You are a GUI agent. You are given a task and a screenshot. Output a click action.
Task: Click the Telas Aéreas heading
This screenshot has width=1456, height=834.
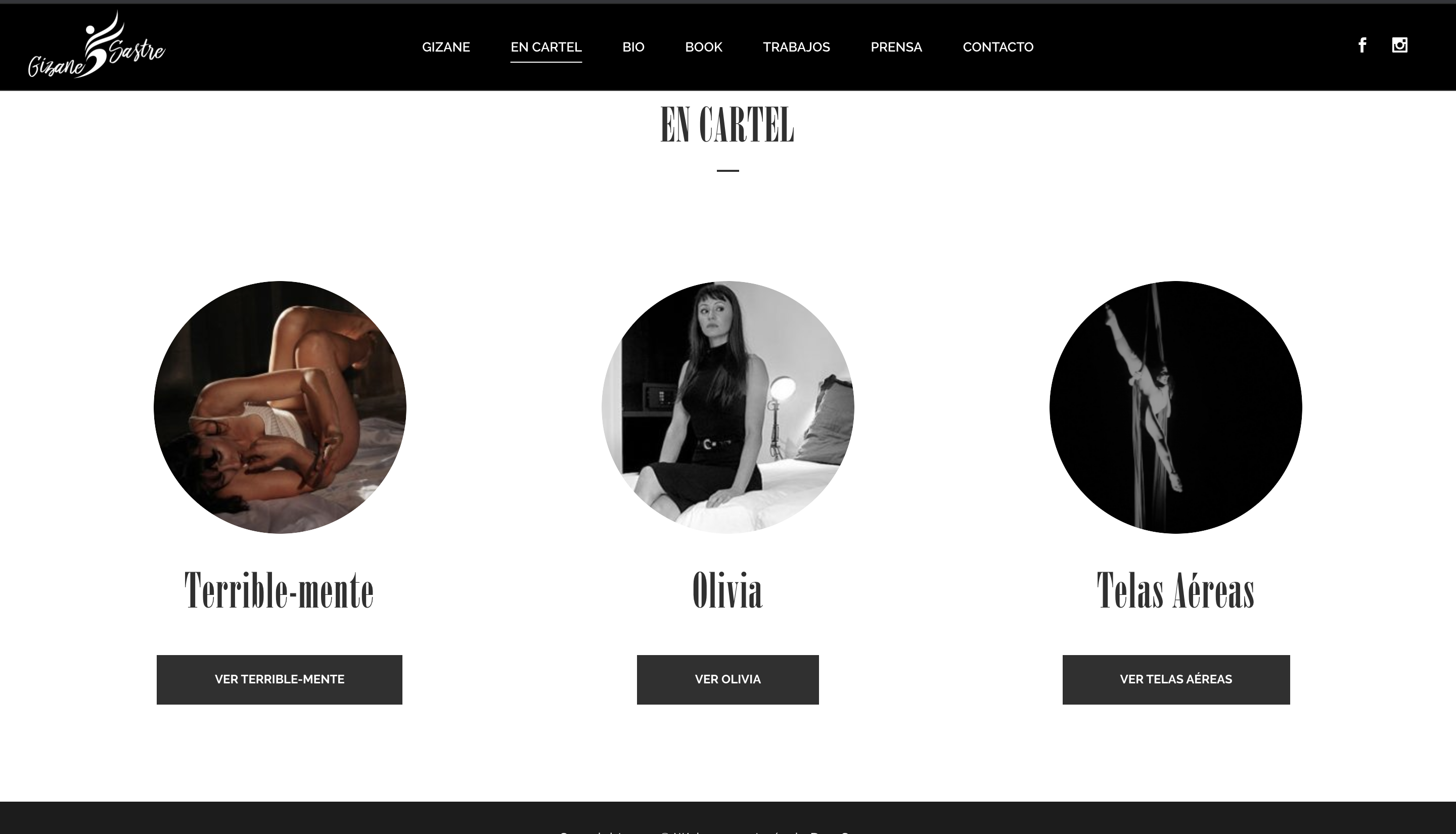[x=1175, y=590]
